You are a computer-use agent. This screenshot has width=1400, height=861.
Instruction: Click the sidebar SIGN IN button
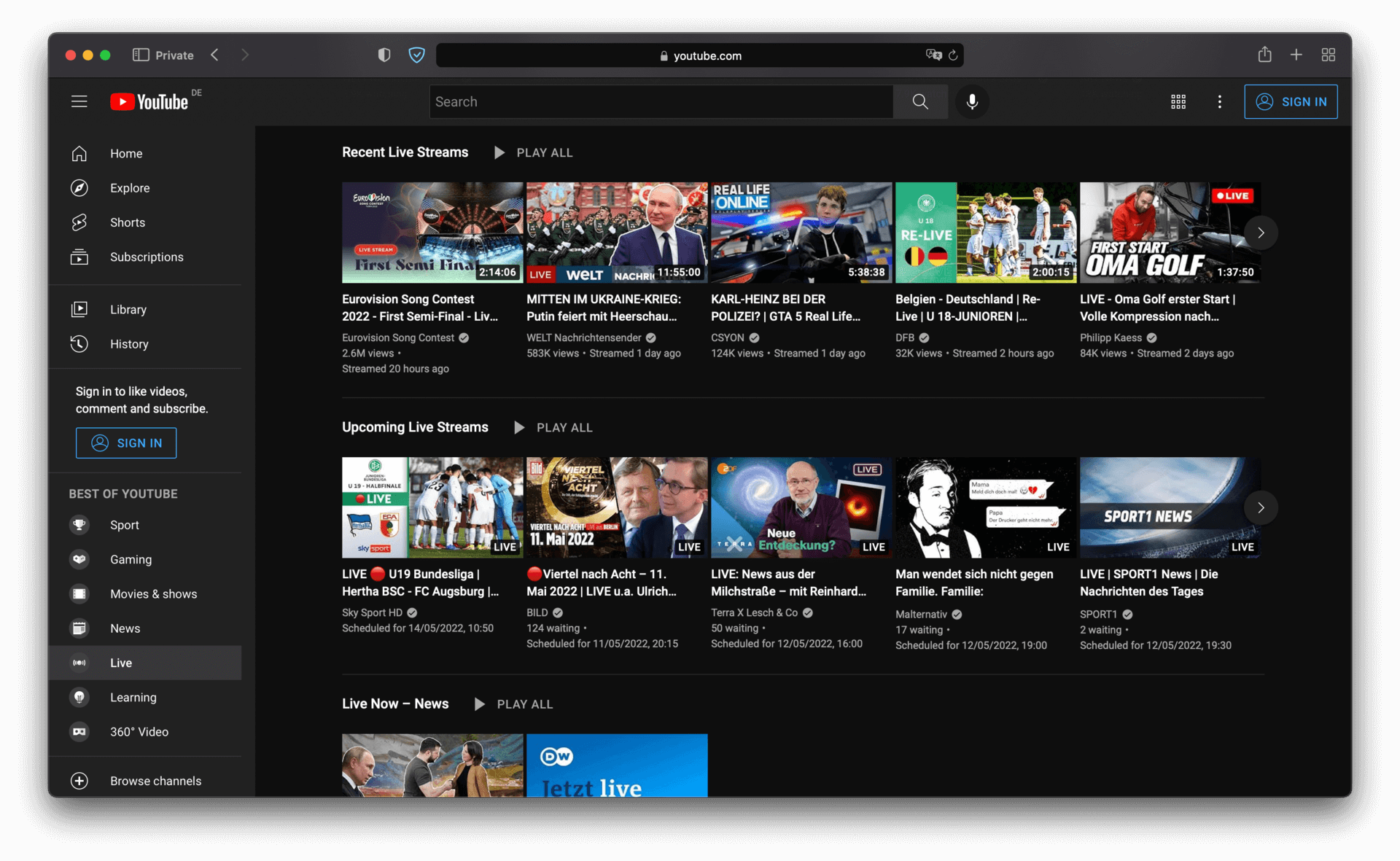click(x=126, y=443)
